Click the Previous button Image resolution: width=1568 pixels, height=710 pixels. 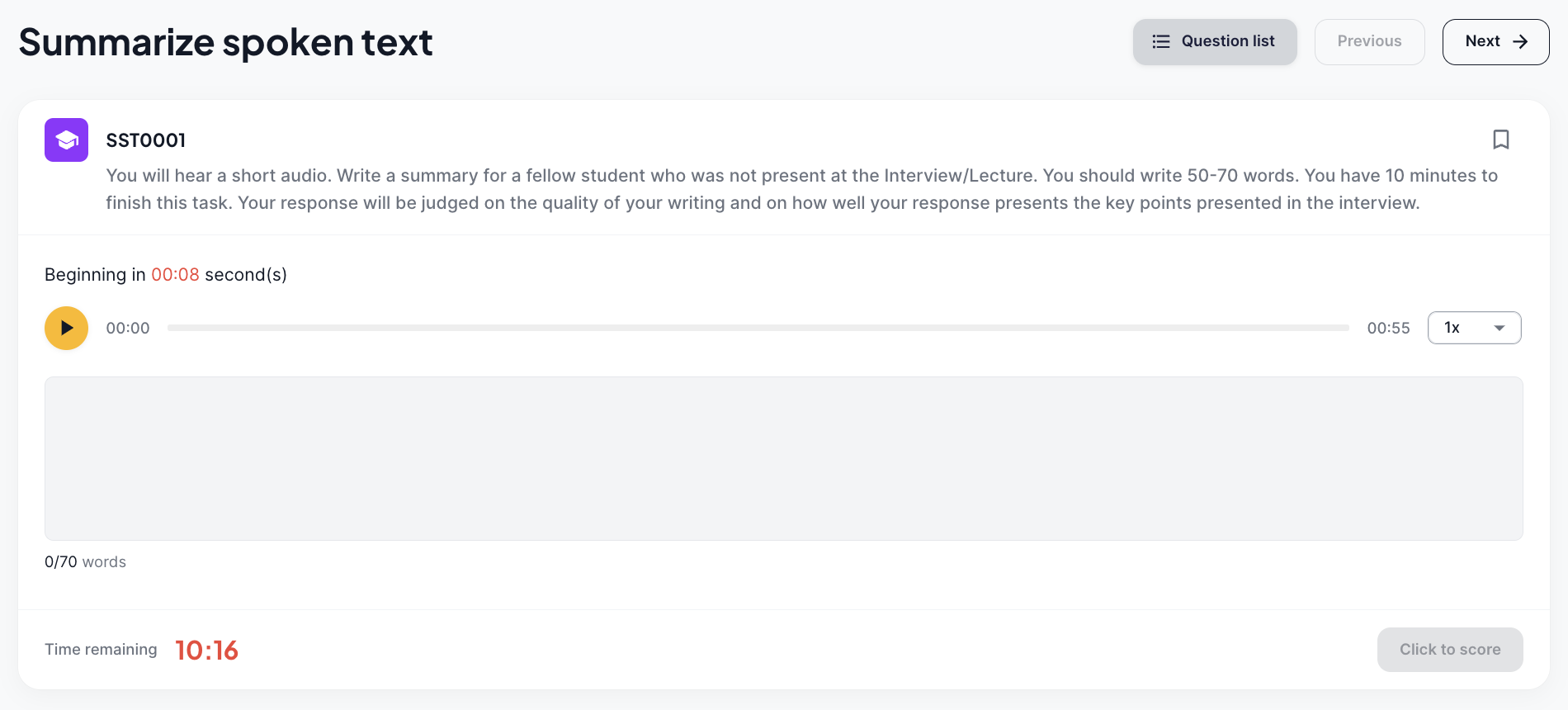pos(1369,41)
